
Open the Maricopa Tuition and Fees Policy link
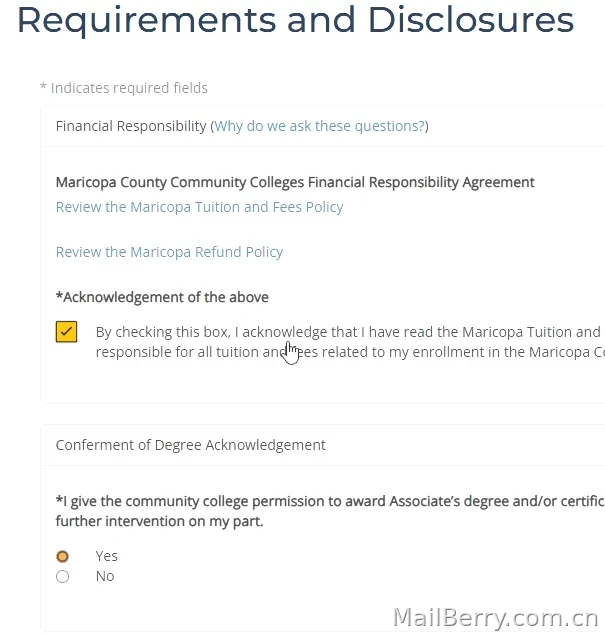click(x=199, y=207)
